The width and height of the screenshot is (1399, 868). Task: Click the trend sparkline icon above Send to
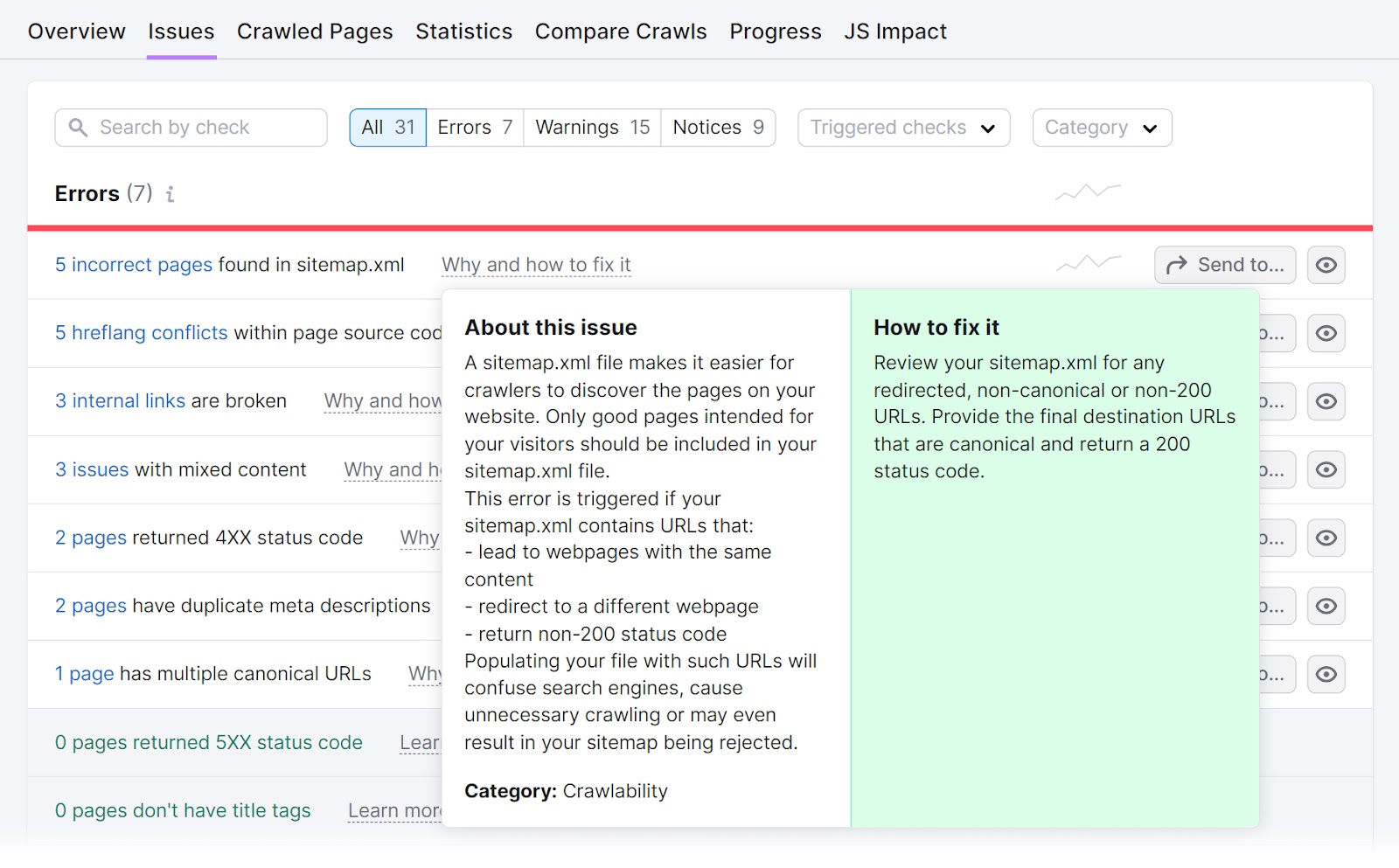pyautogui.click(x=1087, y=191)
